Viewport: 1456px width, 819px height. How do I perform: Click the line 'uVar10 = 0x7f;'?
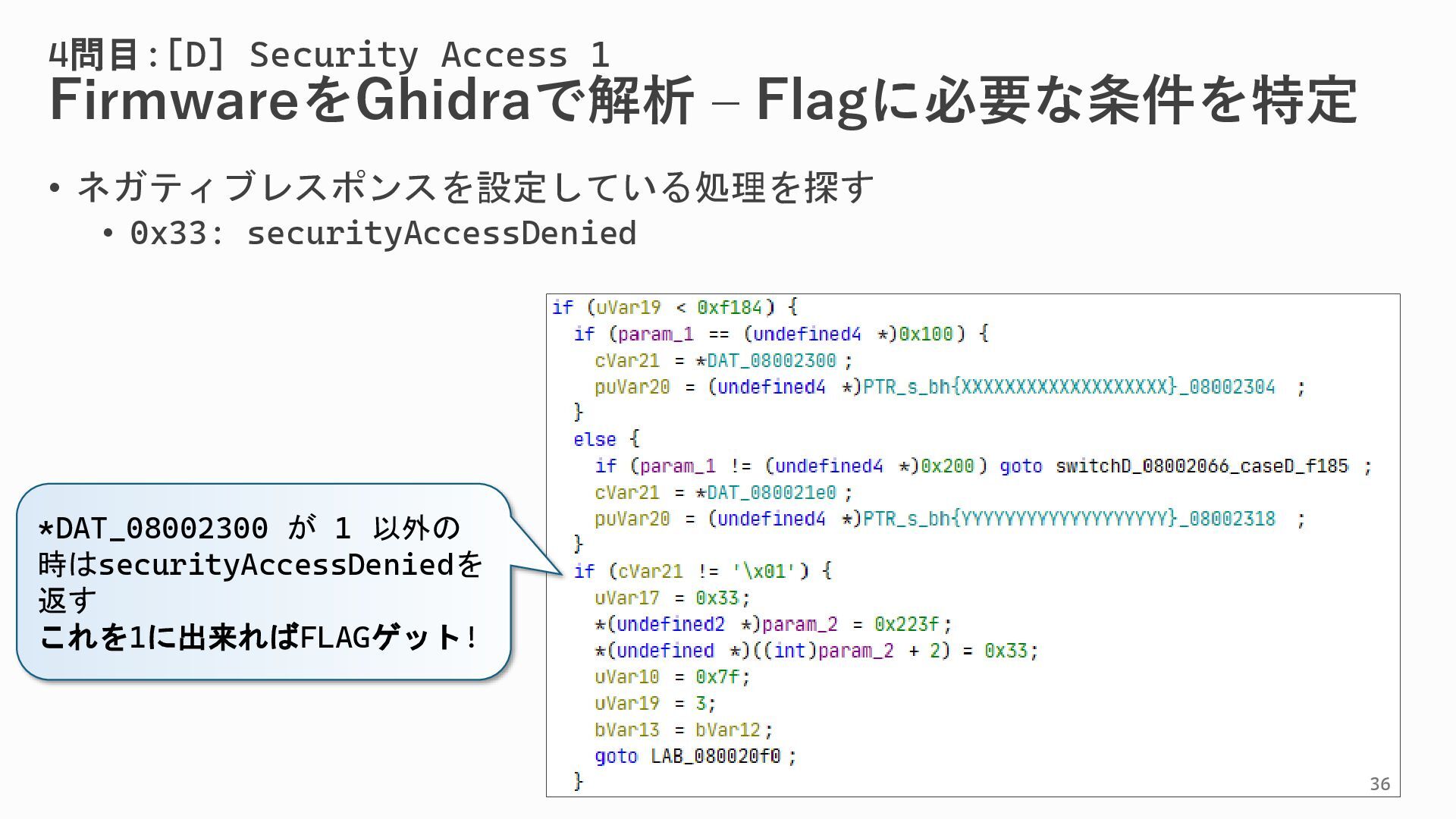coord(672,676)
